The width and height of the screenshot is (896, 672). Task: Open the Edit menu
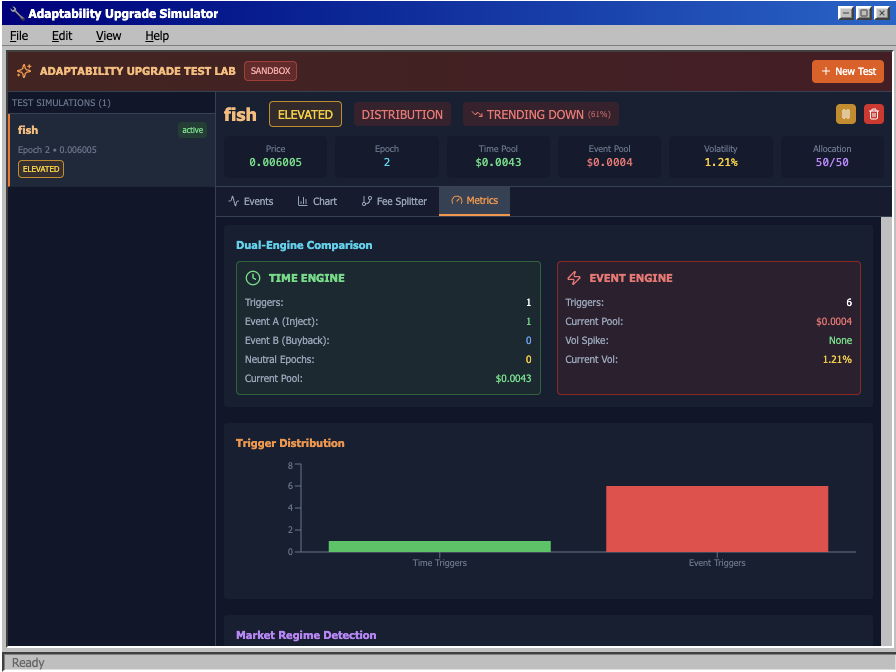pos(62,36)
